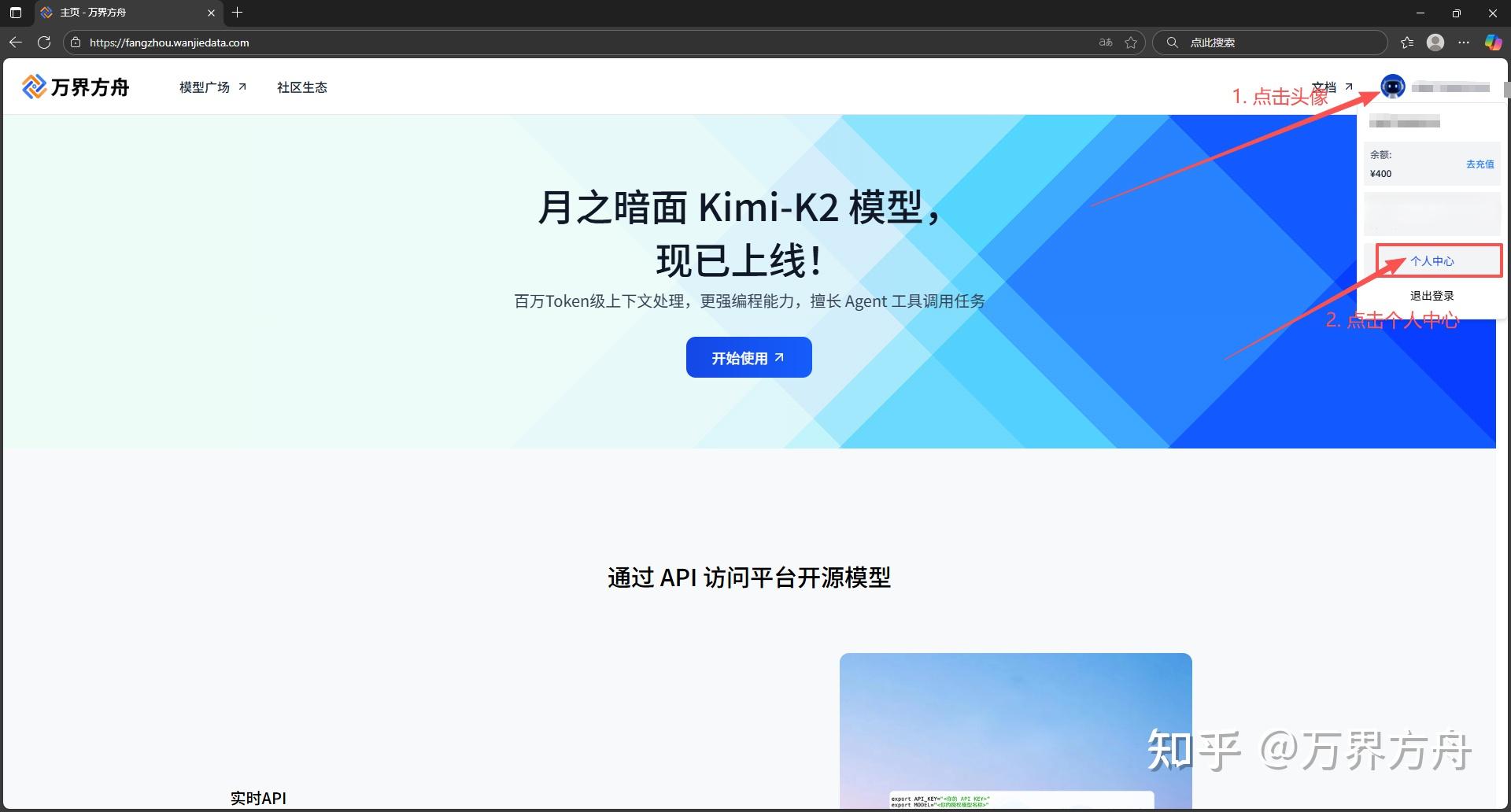Open the browser profile account menu
Image resolution: width=1511 pixels, height=812 pixels.
(1435, 42)
